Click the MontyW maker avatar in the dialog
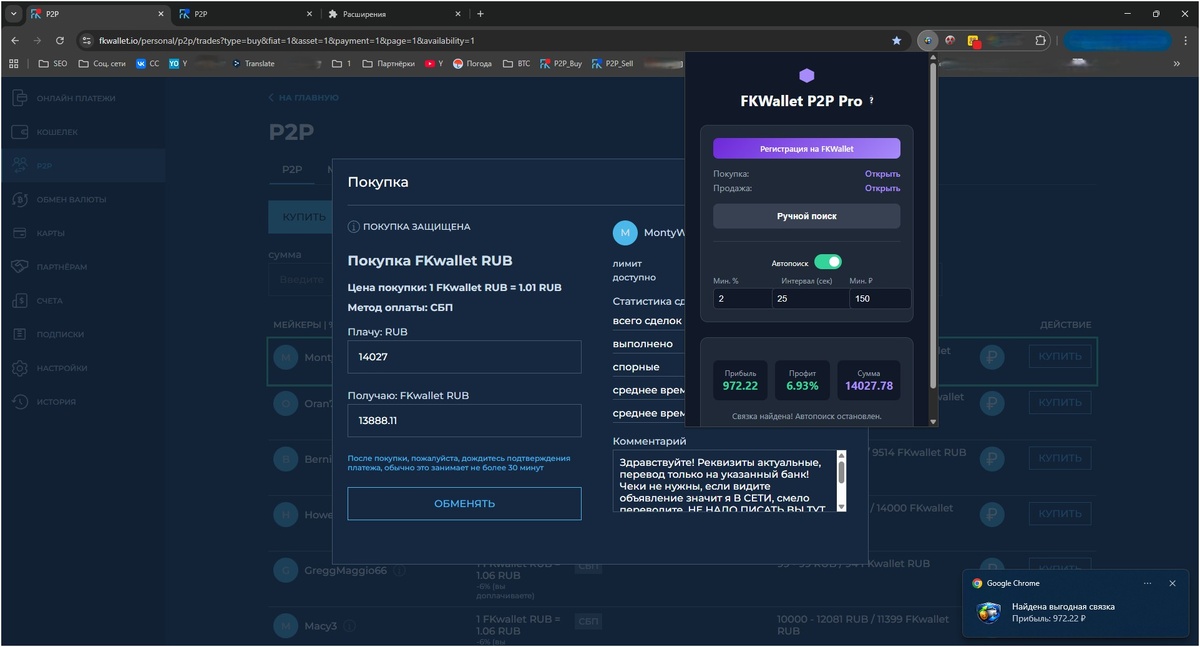 point(625,233)
